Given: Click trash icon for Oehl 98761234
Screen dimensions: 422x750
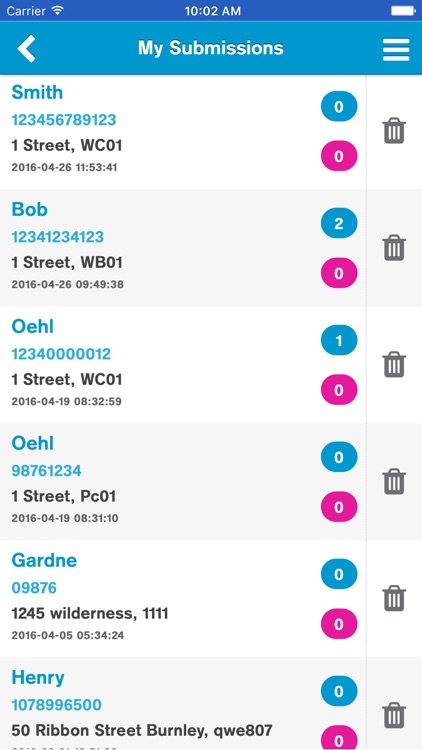Looking at the screenshot, I should coord(394,482).
